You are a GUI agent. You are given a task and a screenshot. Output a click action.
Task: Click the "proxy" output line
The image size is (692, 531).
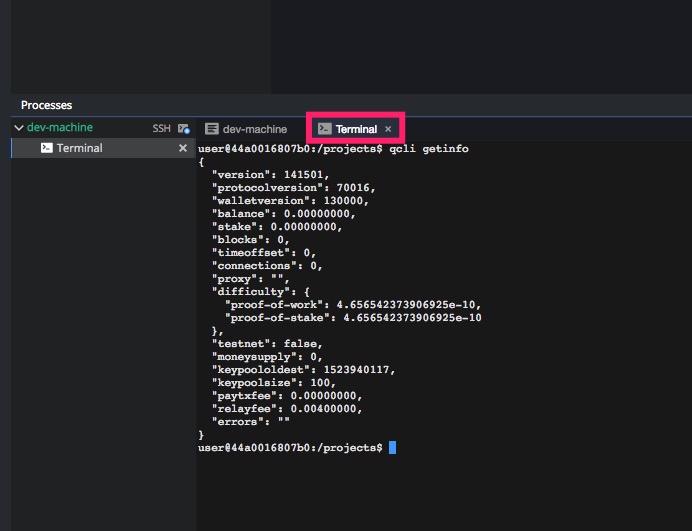coord(251,279)
